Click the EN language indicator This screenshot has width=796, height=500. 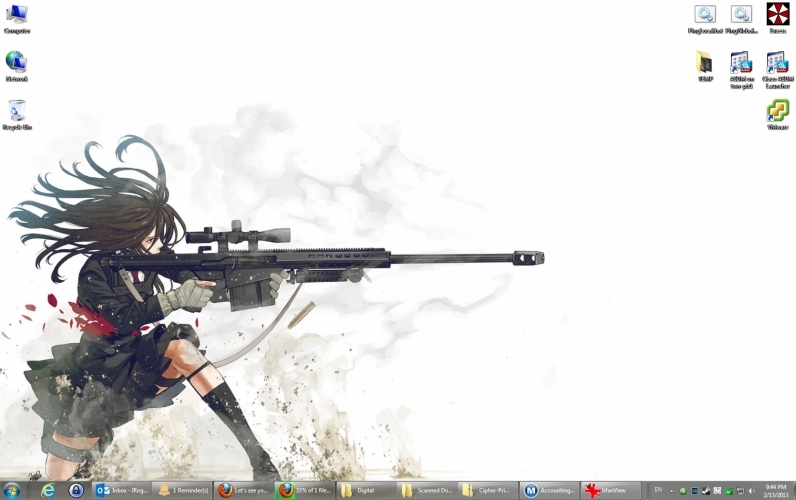pos(658,490)
